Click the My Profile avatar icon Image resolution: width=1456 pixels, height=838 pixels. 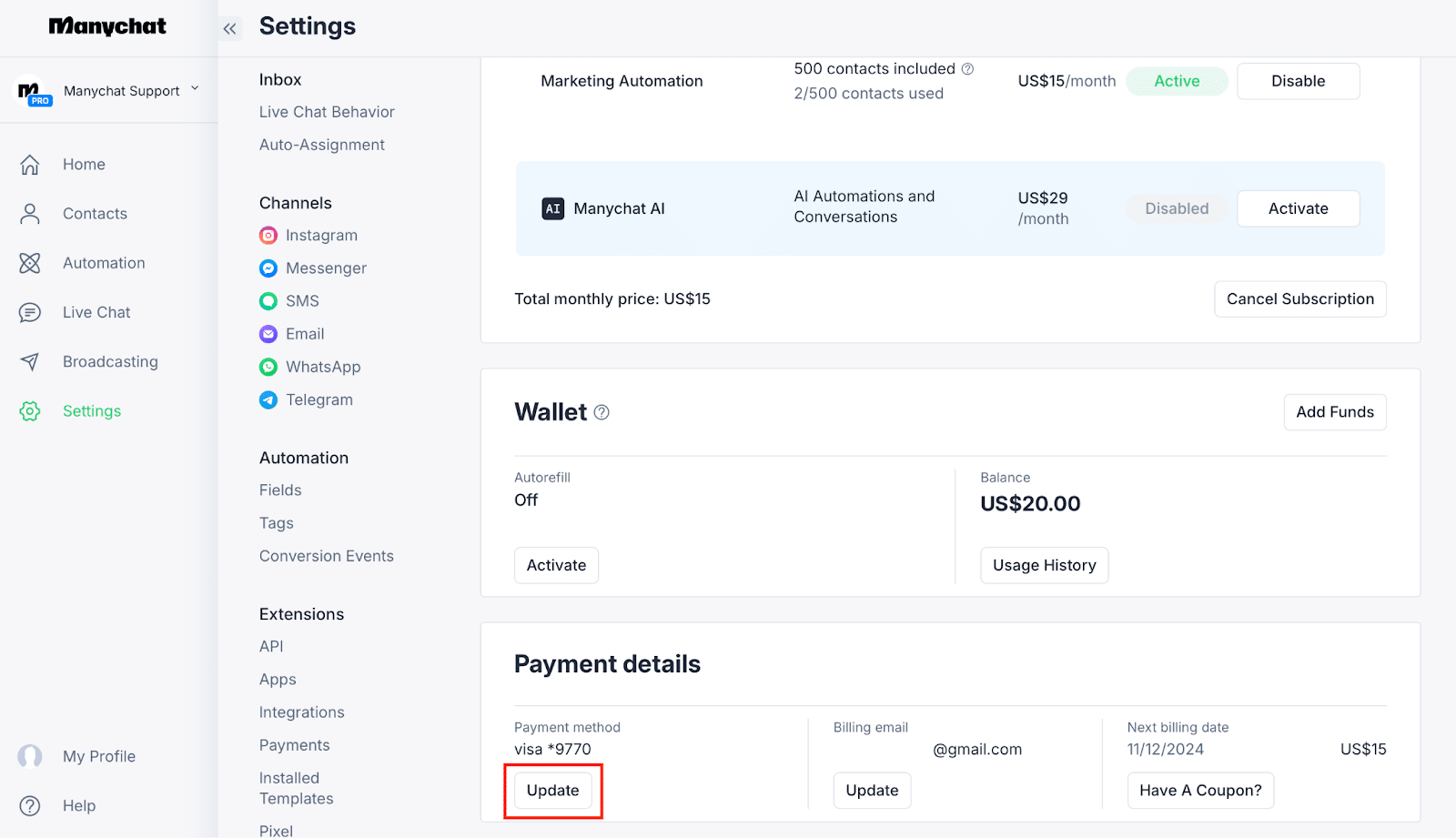(30, 756)
